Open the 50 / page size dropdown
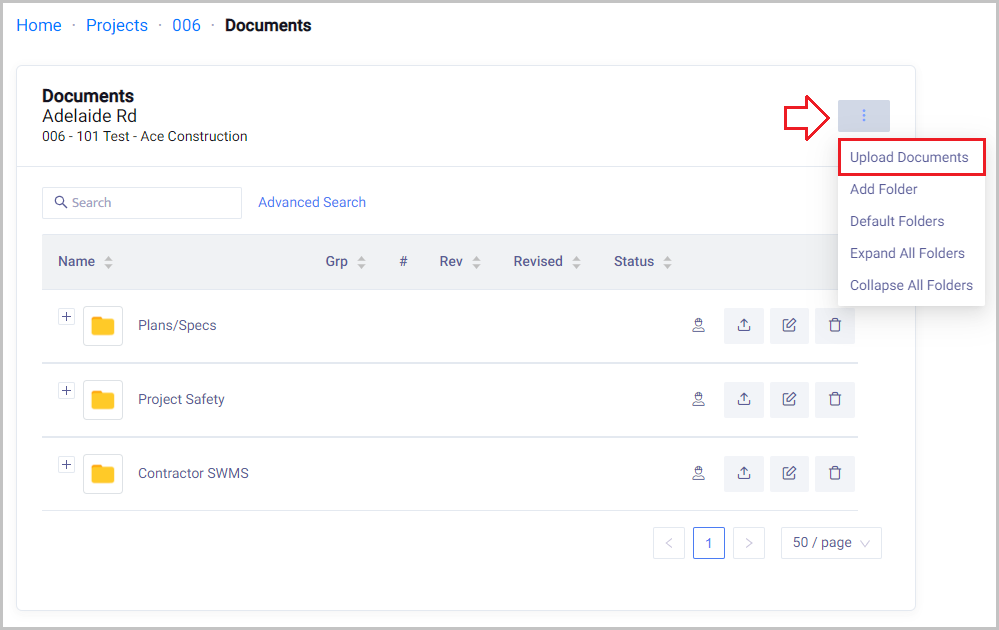This screenshot has width=999, height=630. [830, 542]
